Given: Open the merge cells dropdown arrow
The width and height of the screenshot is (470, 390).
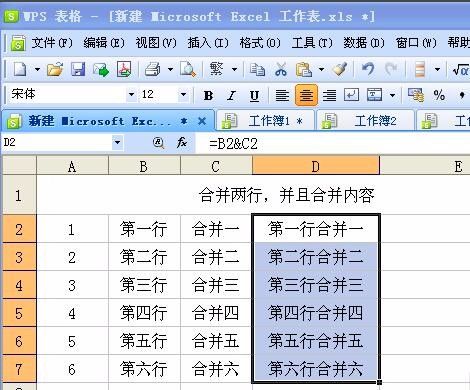Looking at the screenshot, I should [392, 96].
